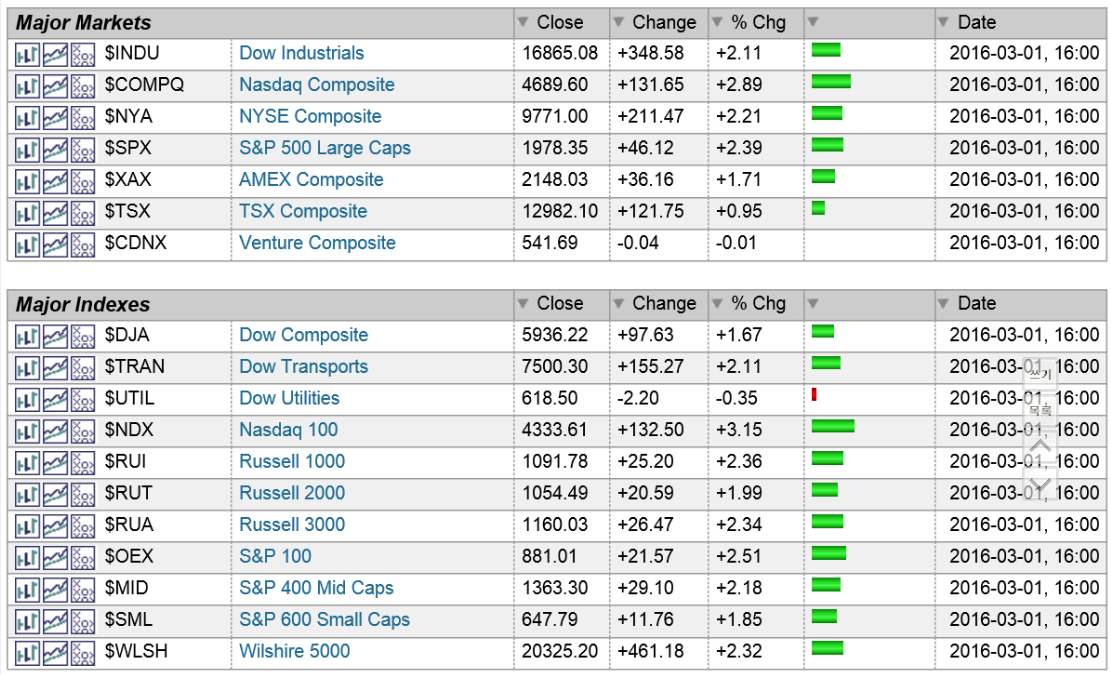Sort Major Indexes by Change column arrow

pos(618,304)
